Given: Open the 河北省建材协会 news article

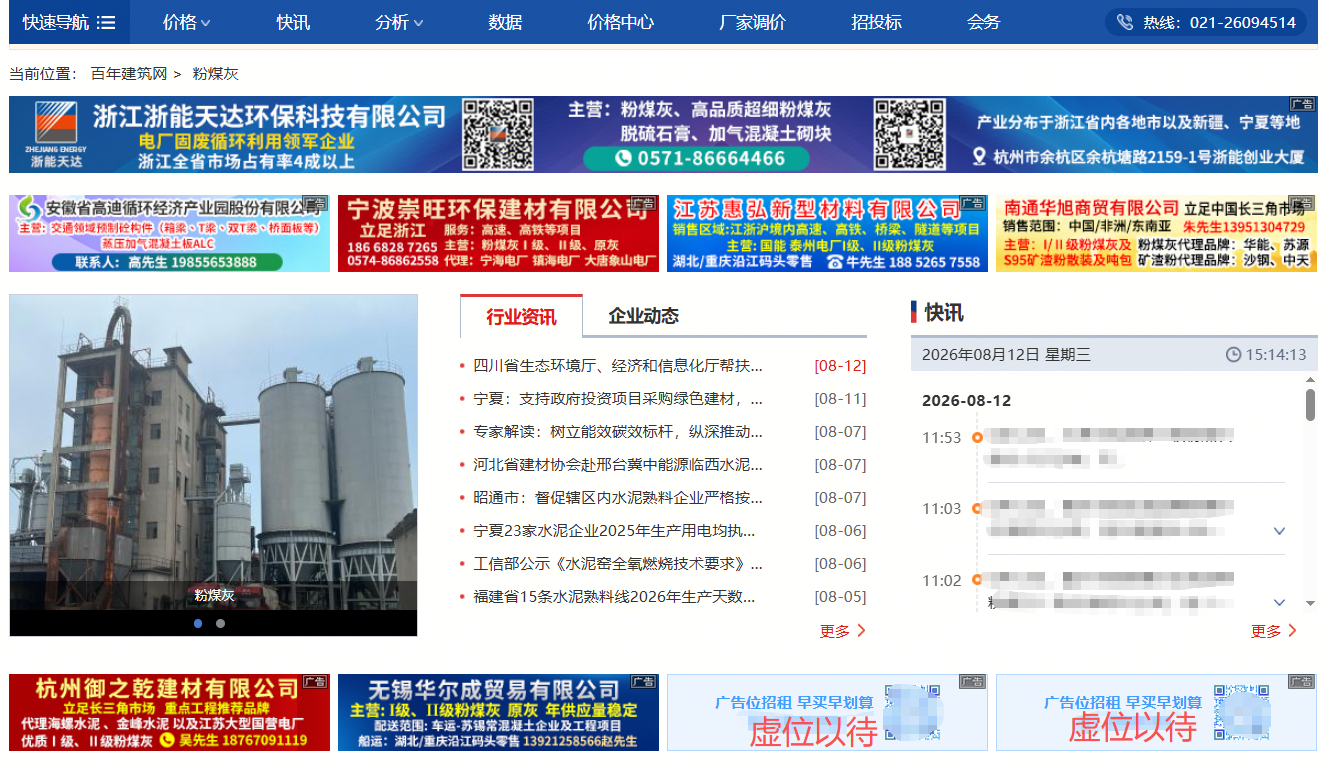Looking at the screenshot, I should coord(618,465).
